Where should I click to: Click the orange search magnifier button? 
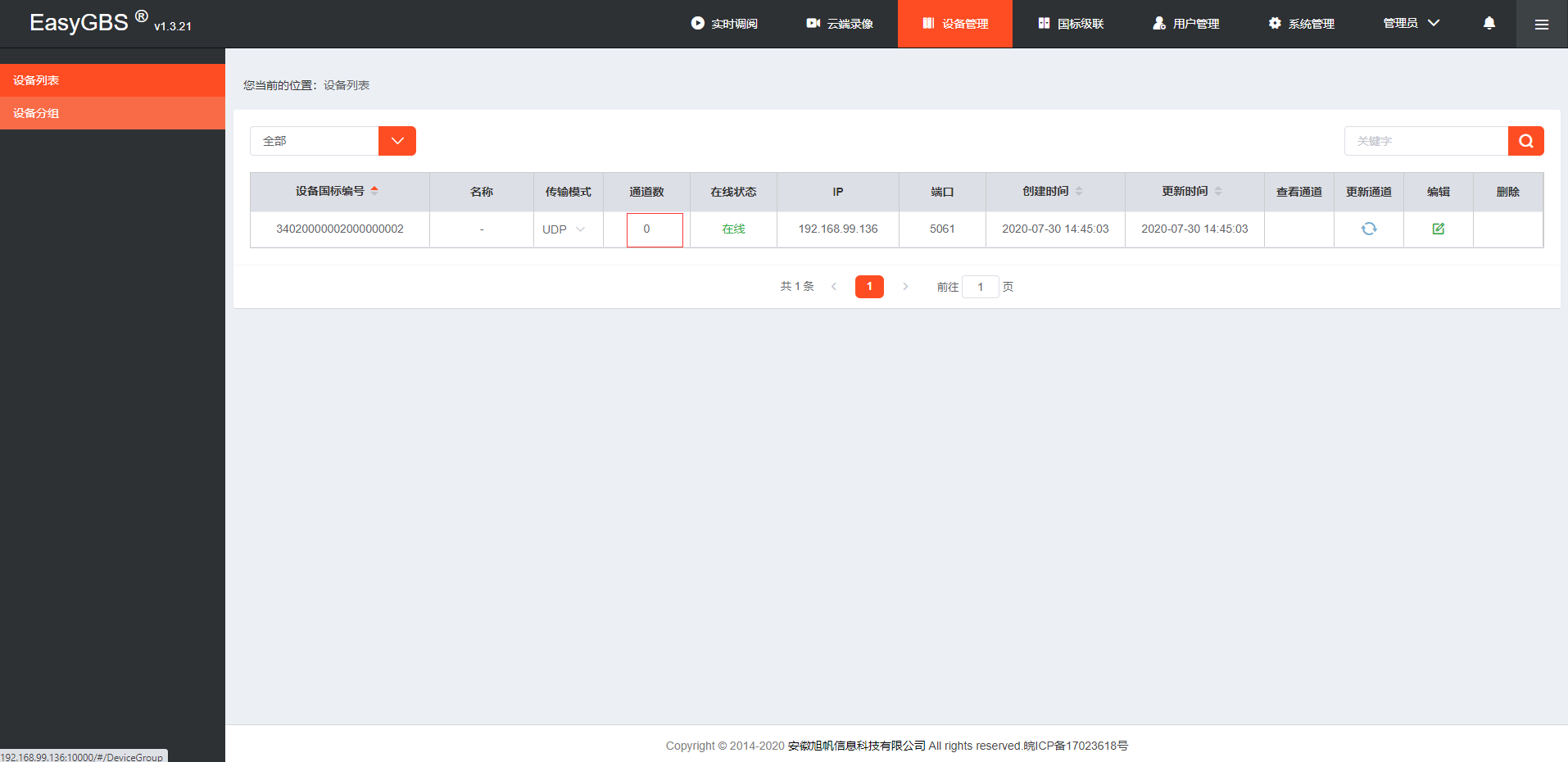tap(1526, 141)
